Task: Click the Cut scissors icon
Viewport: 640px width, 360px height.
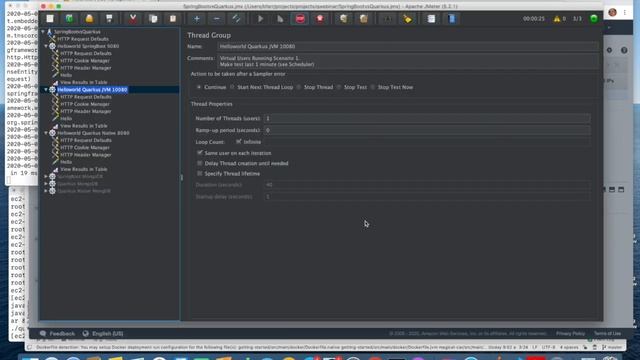Action: [x=133, y=19]
